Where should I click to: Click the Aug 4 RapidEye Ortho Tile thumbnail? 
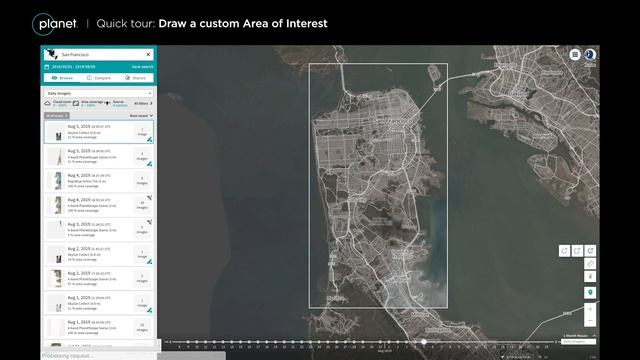(x=56, y=181)
